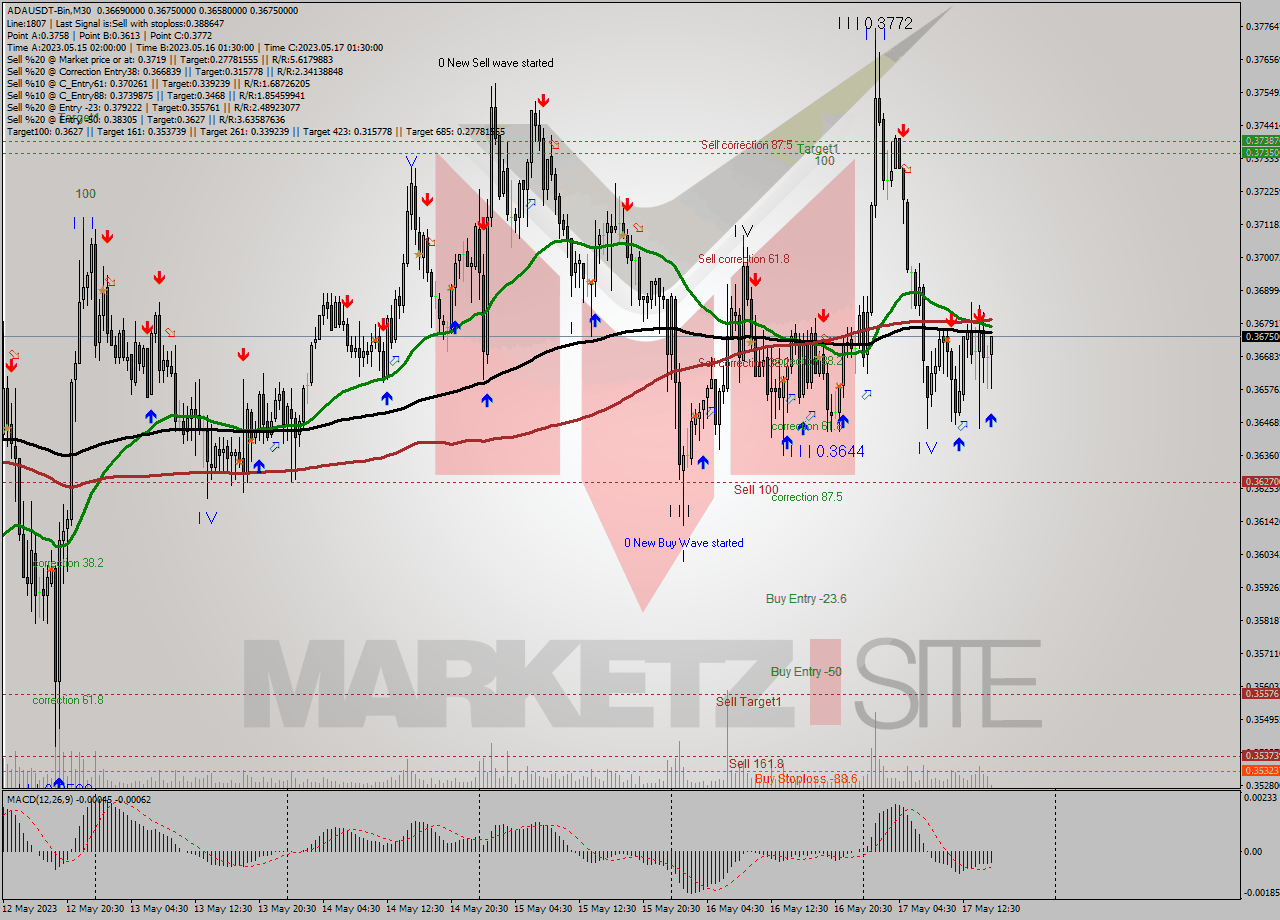Screen dimensions: 1280x920
Task: Click the green 'correction 38.2' label
Action: point(68,563)
